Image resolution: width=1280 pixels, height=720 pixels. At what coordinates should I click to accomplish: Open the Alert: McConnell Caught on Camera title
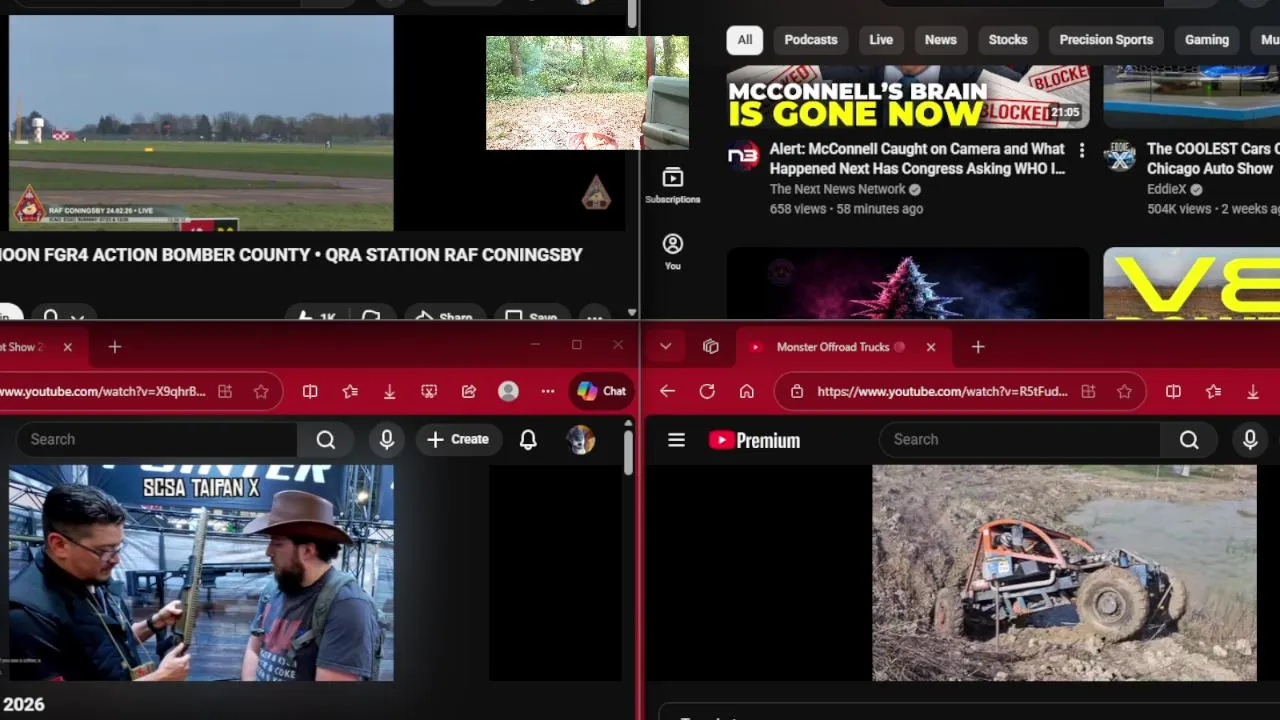(x=917, y=159)
